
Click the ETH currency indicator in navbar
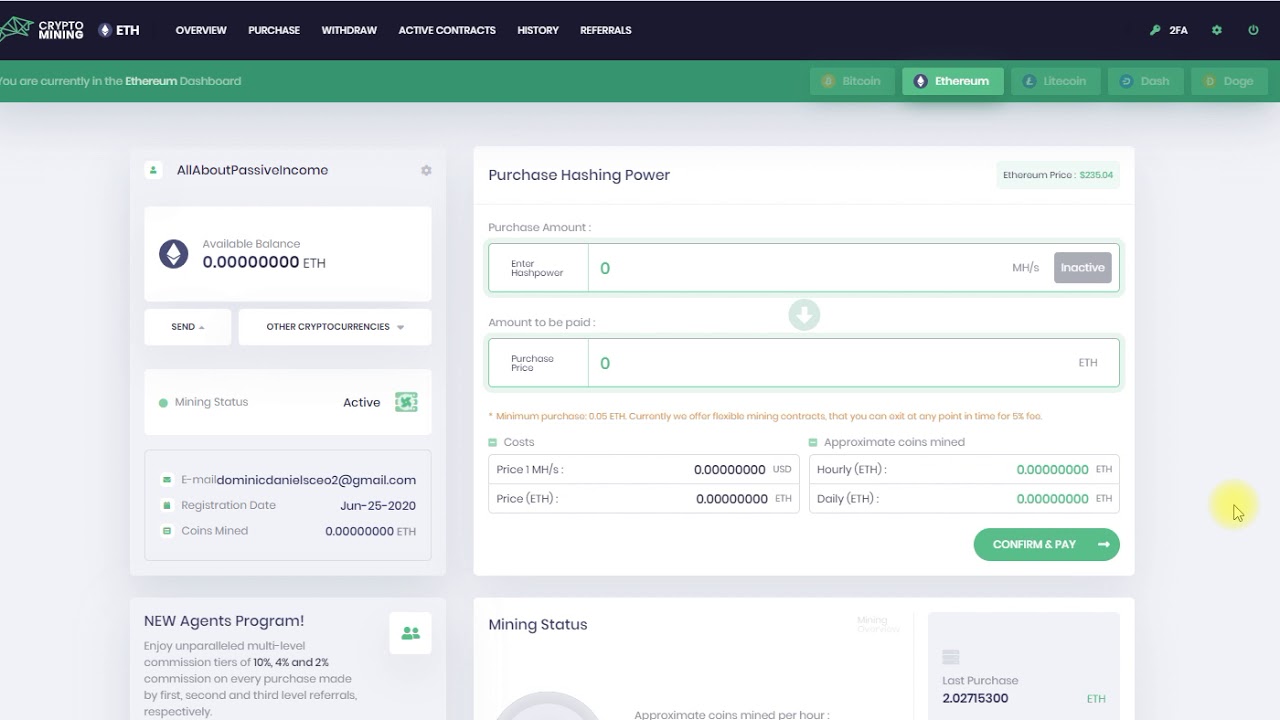[118, 30]
